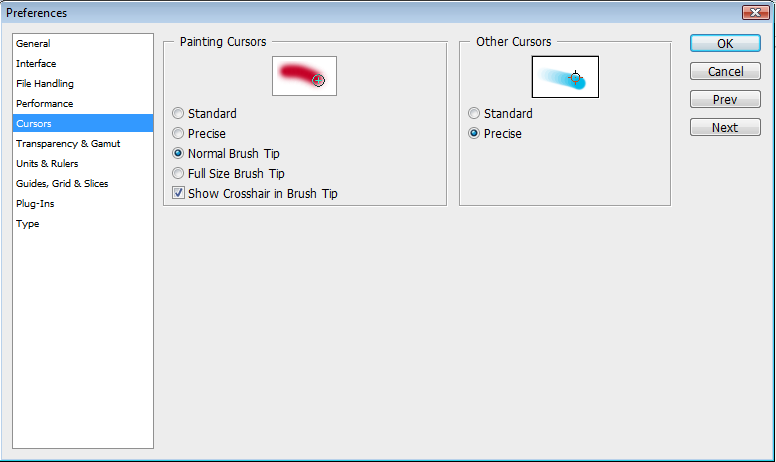Click the Cancel button
Screen dimensions: 776x462
click(x=725, y=72)
